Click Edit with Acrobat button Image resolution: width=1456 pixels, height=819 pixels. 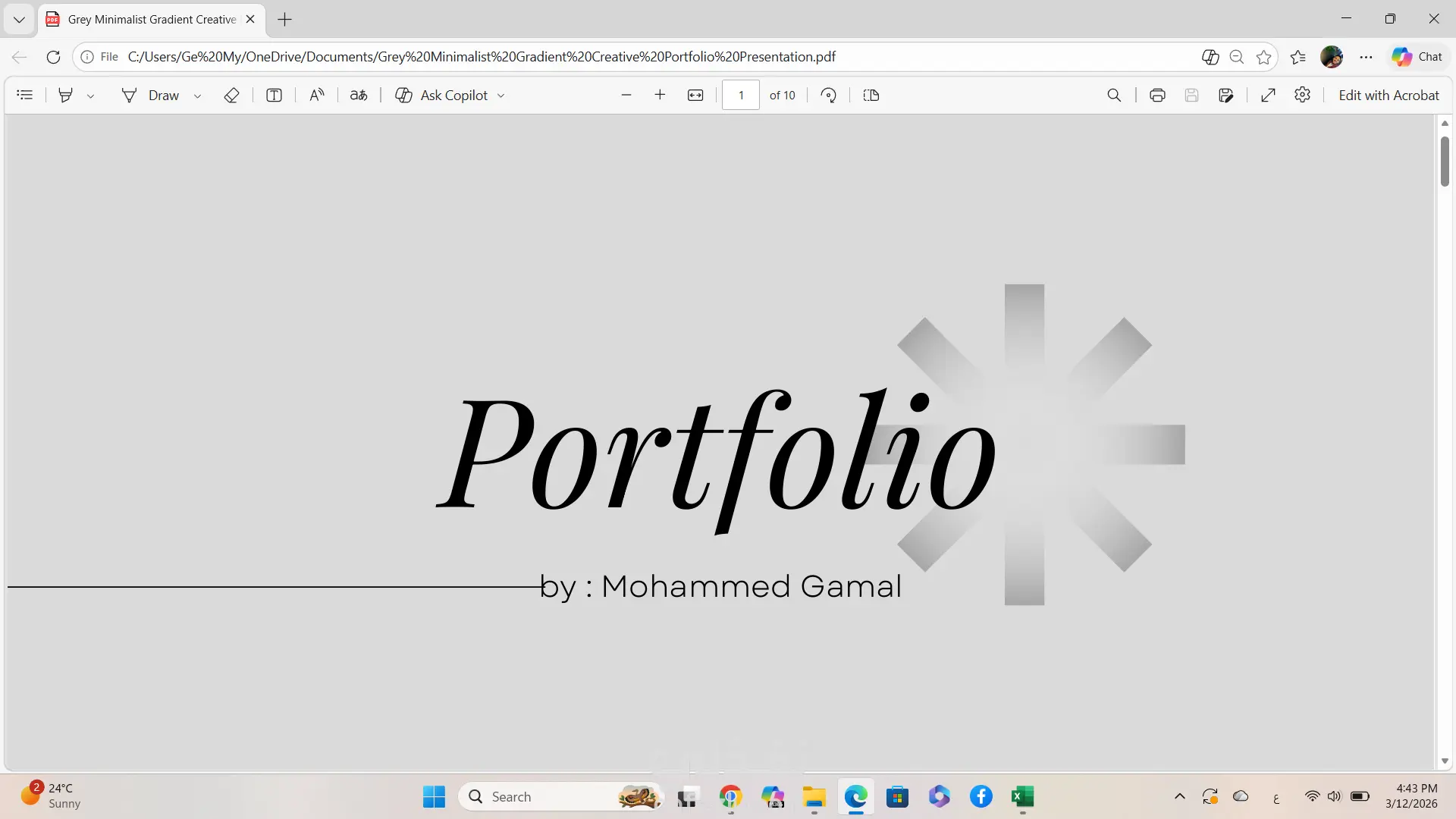coord(1389,96)
